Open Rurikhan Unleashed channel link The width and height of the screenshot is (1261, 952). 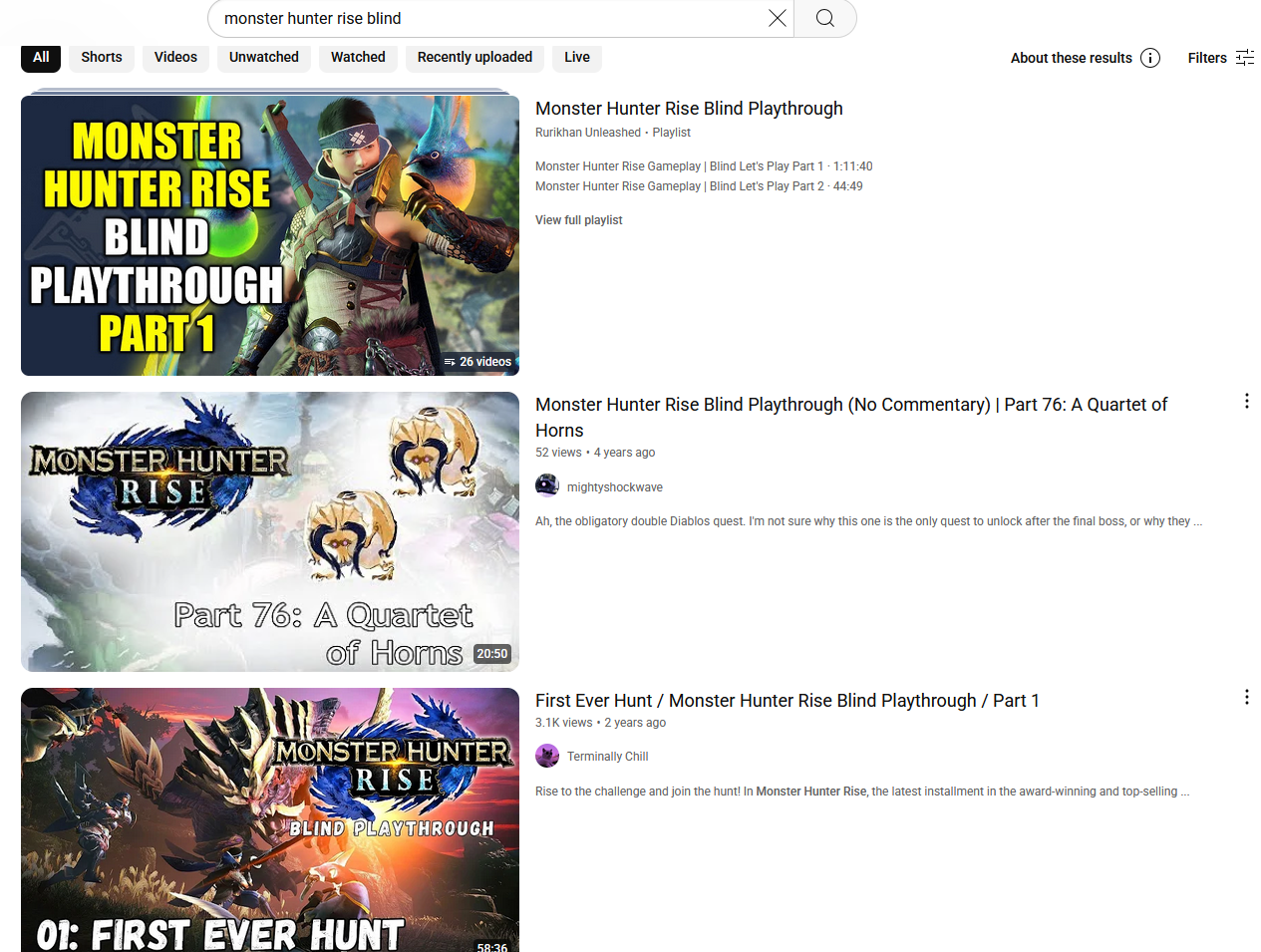coord(588,133)
